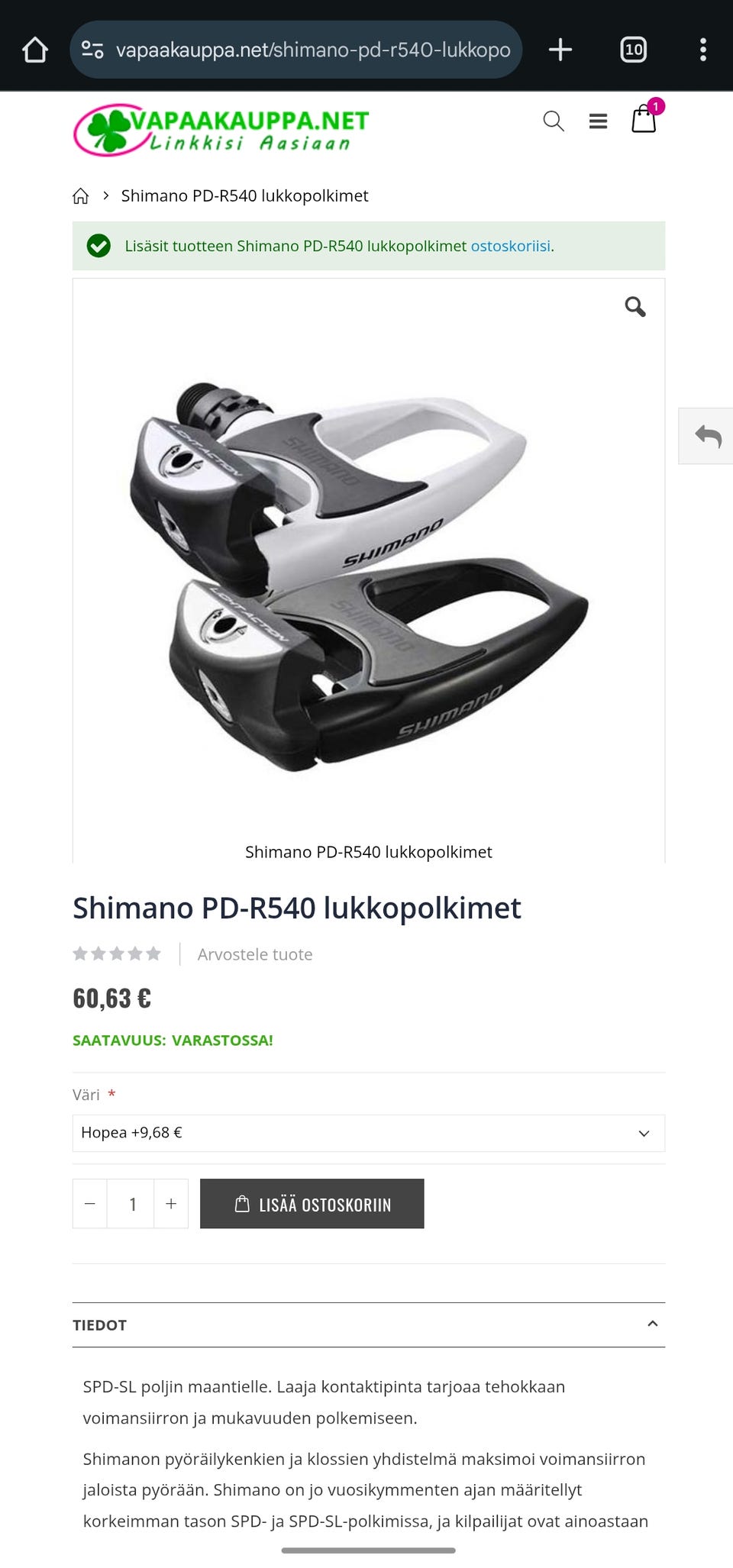Zoom the product image with magnifier
This screenshot has width=733, height=1568.
pyautogui.click(x=635, y=307)
